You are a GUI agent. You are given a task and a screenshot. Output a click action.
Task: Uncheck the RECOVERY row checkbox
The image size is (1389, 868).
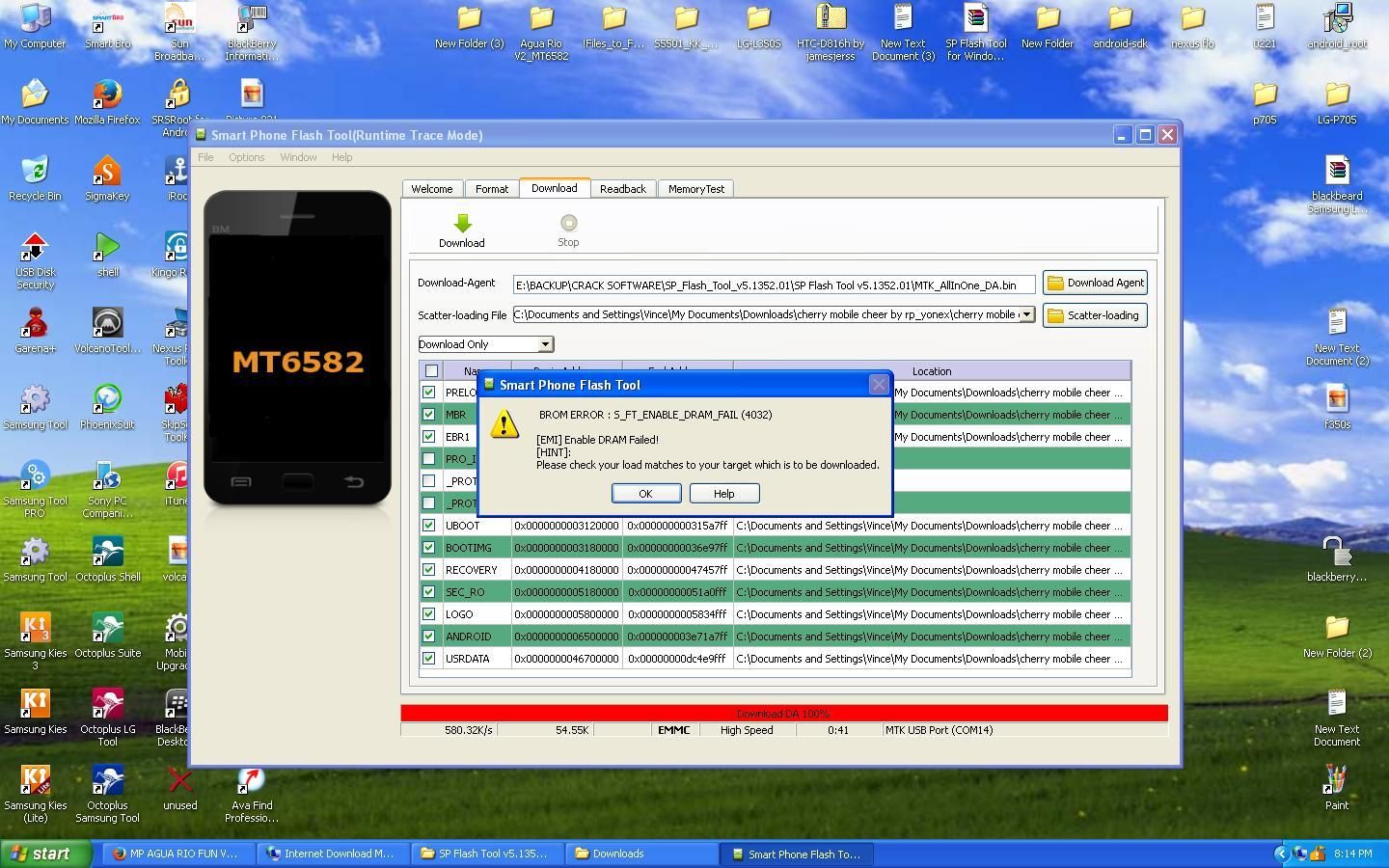[x=429, y=570]
